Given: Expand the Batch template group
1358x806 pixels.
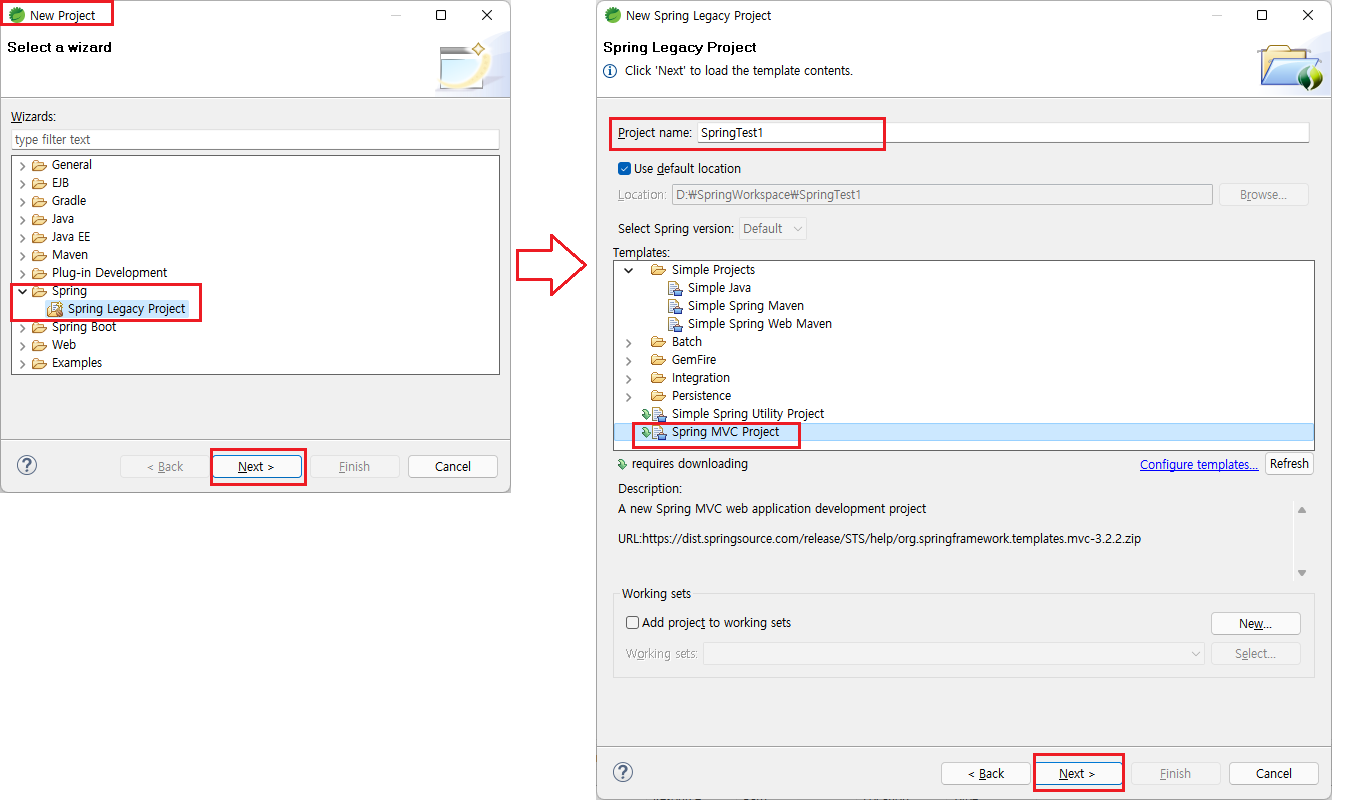Looking at the screenshot, I should click(628, 342).
